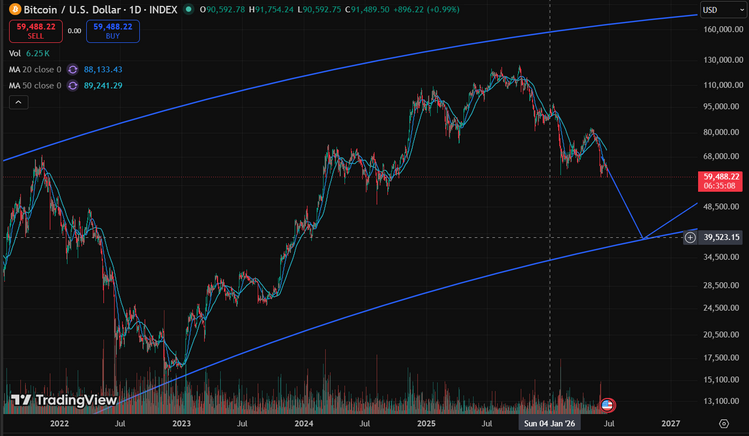
Task: Click the blue BUY 59,488.22 button
Action: click(x=113, y=31)
